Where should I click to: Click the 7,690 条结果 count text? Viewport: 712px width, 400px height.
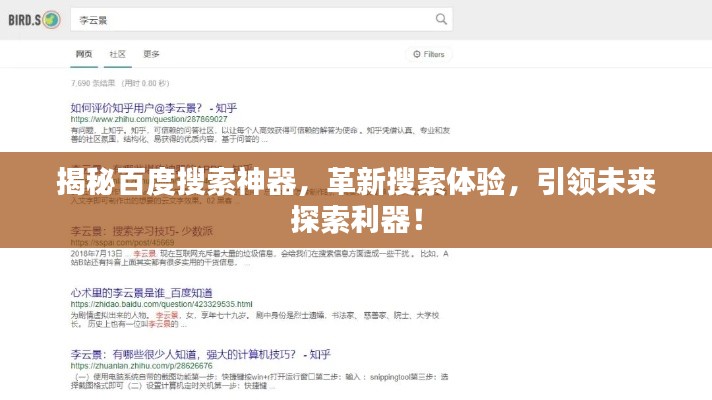pyautogui.click(x=93, y=83)
